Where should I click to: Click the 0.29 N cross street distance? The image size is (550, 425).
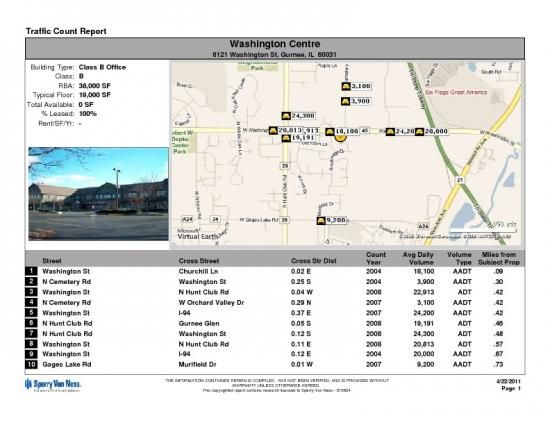(301, 303)
